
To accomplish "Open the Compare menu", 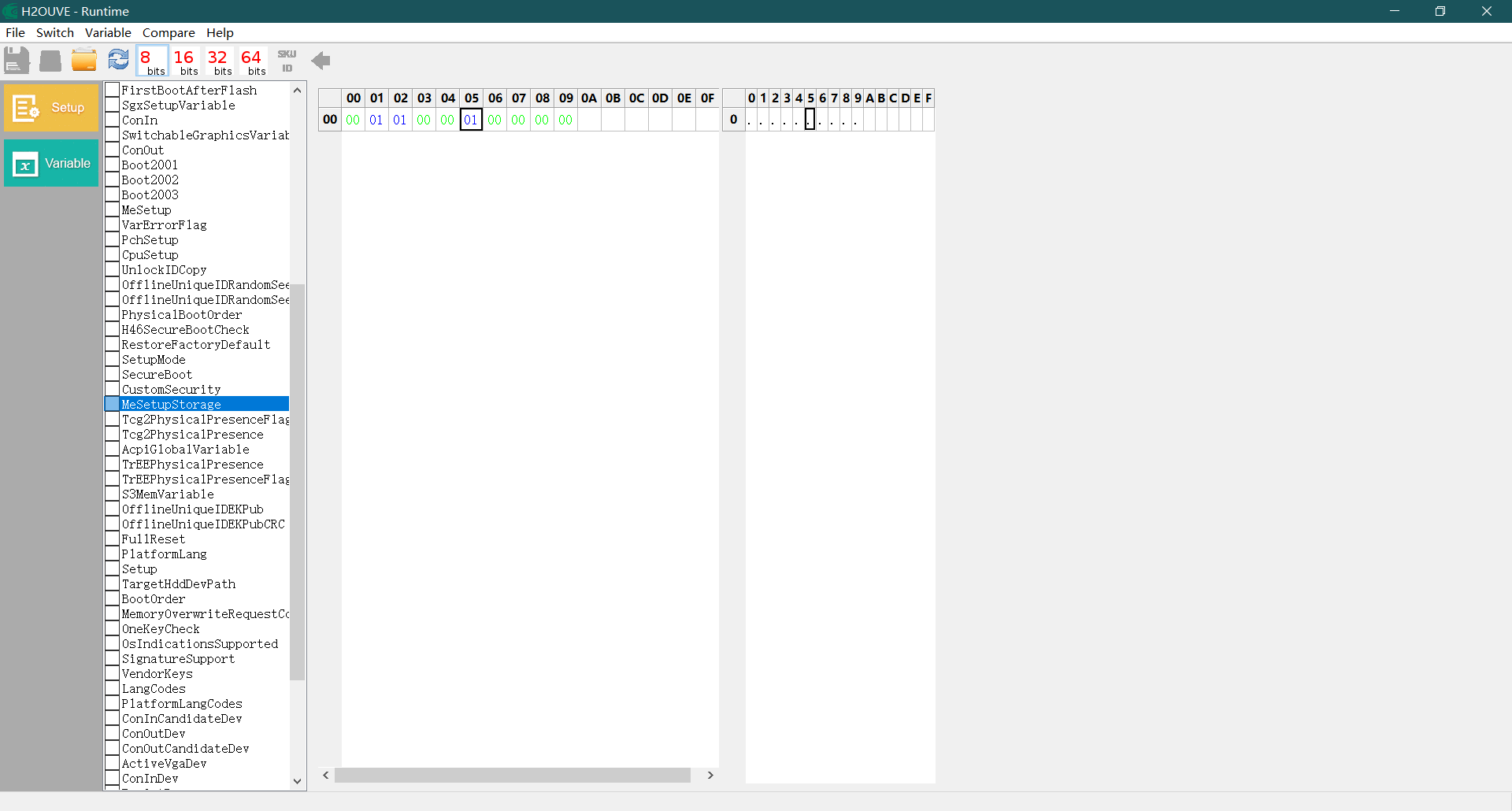I will pyautogui.click(x=169, y=33).
